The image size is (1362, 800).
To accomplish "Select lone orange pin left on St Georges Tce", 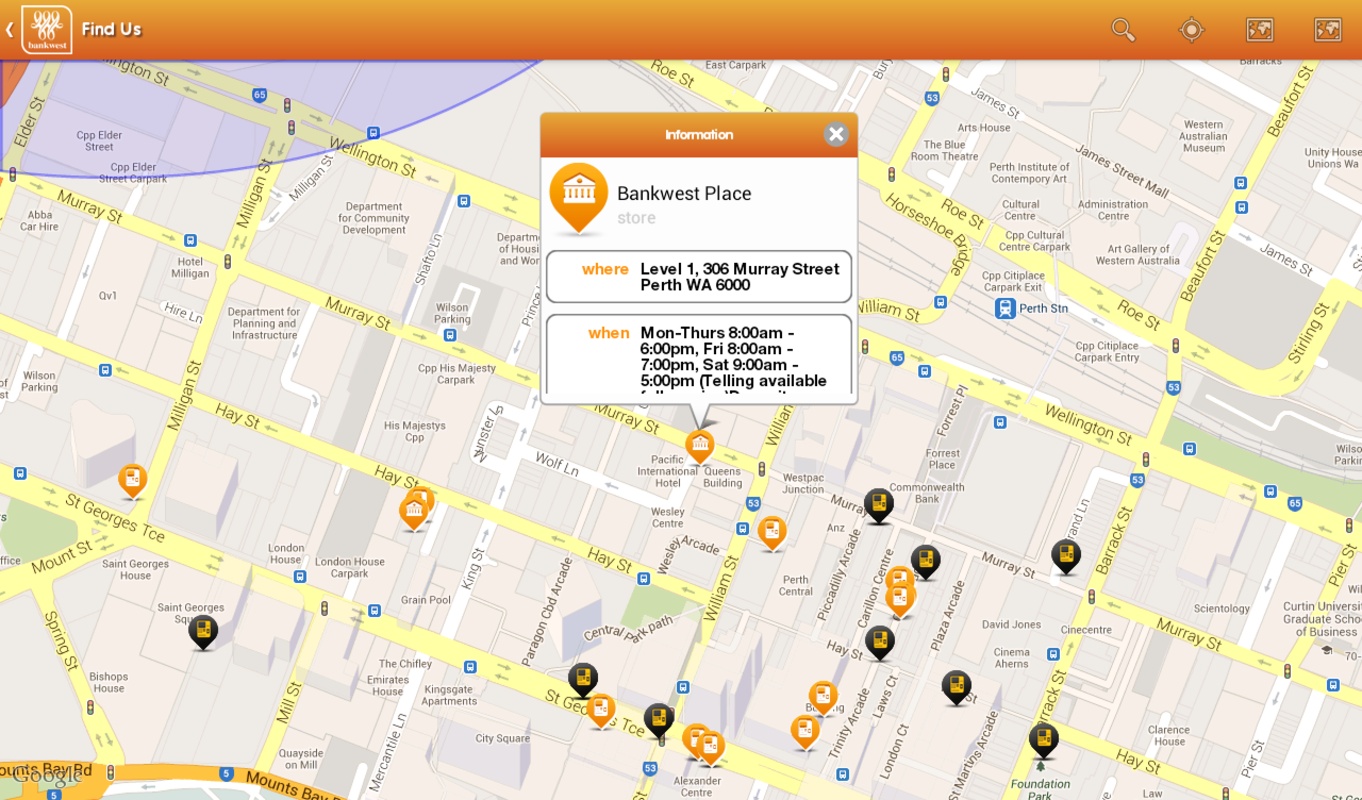I will point(133,482).
